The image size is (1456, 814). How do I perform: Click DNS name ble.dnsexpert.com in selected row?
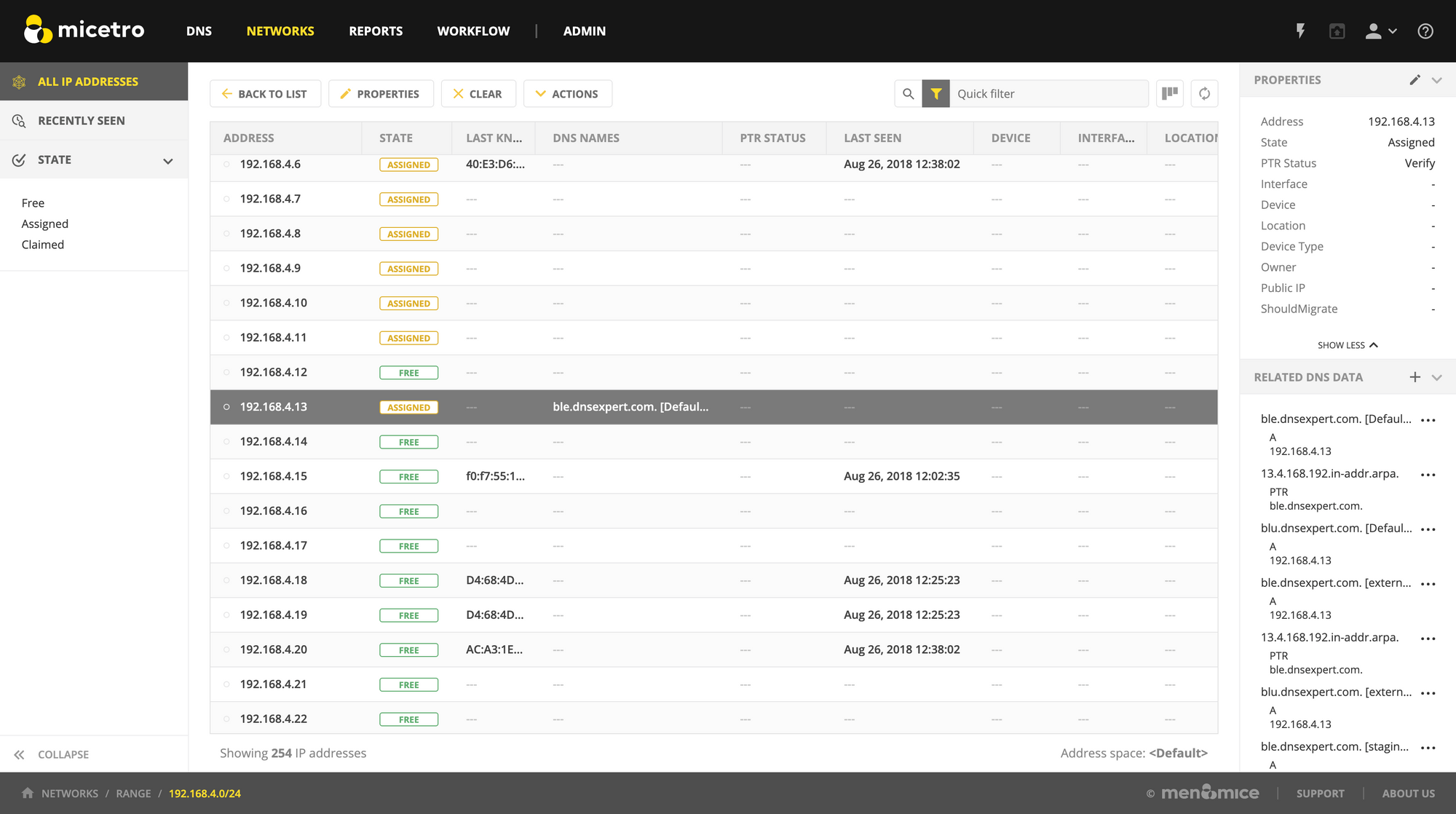[x=630, y=407]
